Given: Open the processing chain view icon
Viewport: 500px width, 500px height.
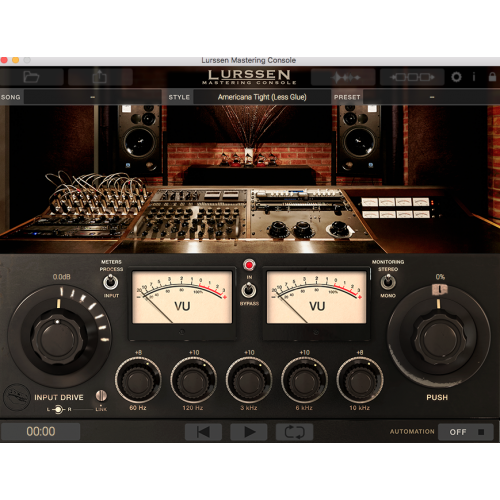Looking at the screenshot, I should pos(412,77).
